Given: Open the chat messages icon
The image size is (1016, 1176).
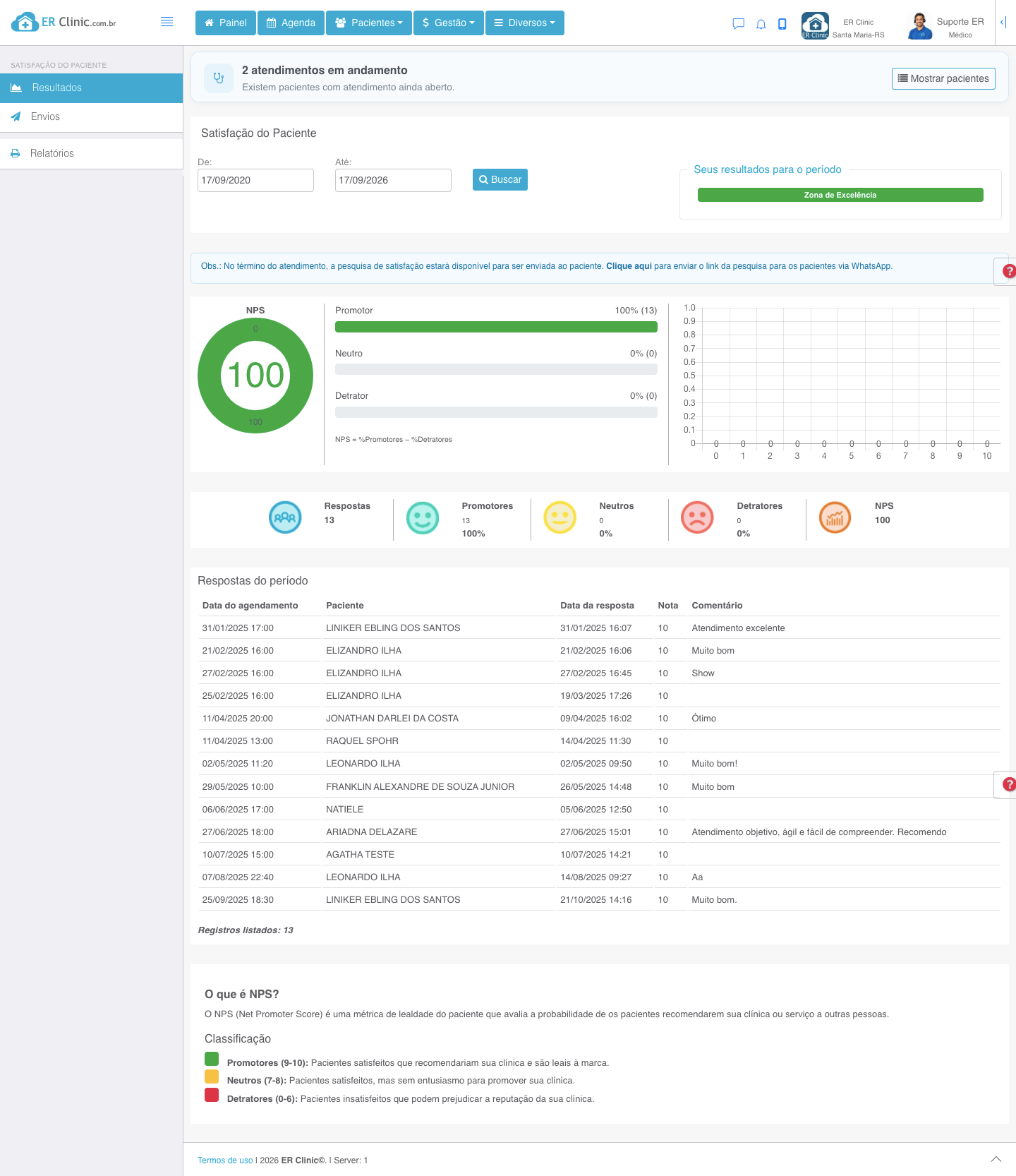Looking at the screenshot, I should (739, 24).
